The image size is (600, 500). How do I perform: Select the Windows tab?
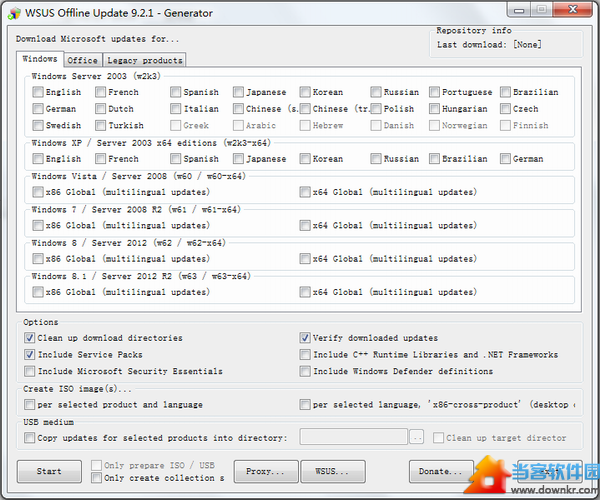40,59
